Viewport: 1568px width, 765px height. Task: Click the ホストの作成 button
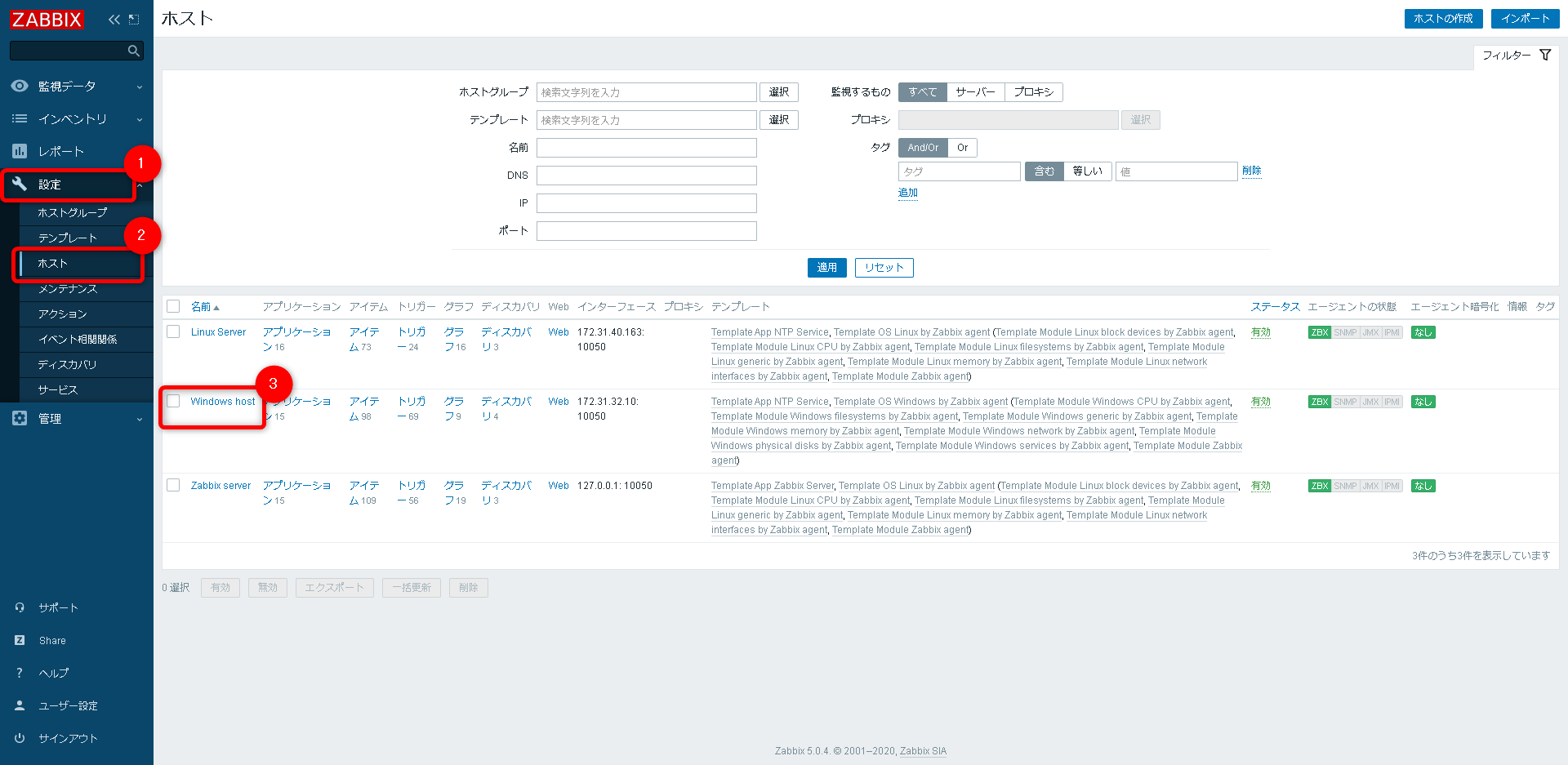1443,18
